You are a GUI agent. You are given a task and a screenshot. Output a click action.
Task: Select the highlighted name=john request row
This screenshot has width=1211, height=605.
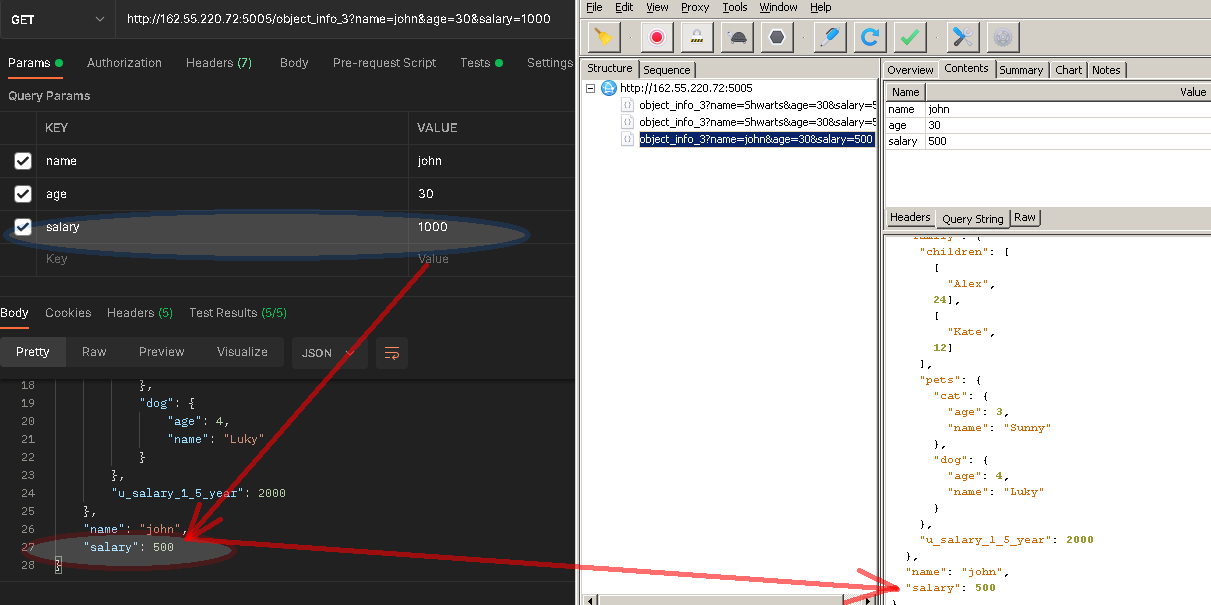pos(757,140)
